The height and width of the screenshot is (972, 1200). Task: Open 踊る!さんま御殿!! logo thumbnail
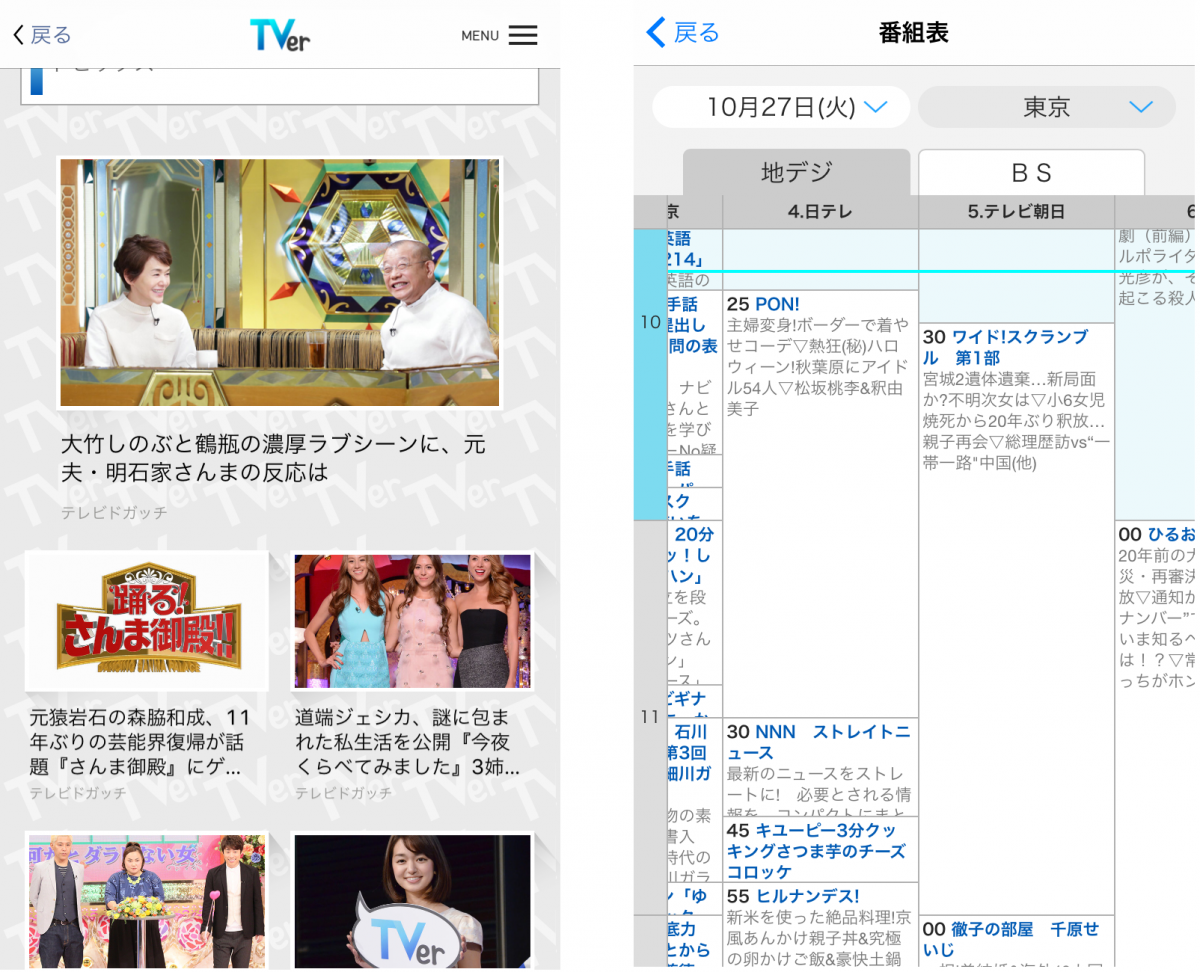tap(148, 620)
